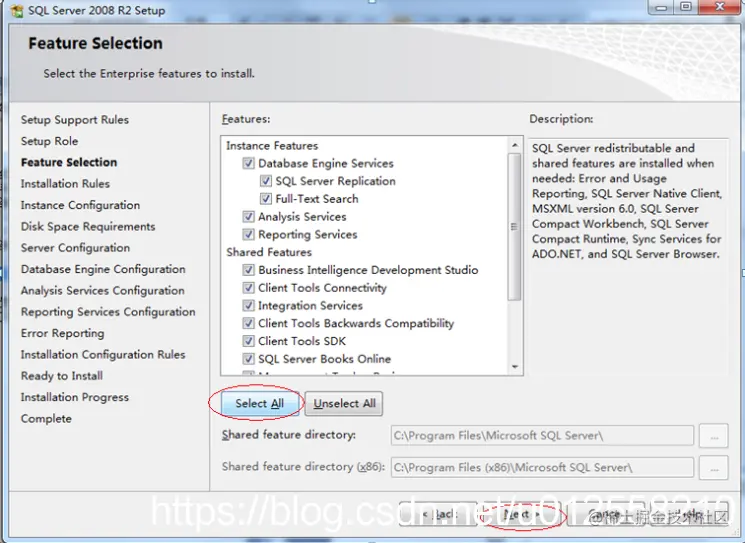
Task: Browse for shared feature directory (x86)
Action: [714, 467]
